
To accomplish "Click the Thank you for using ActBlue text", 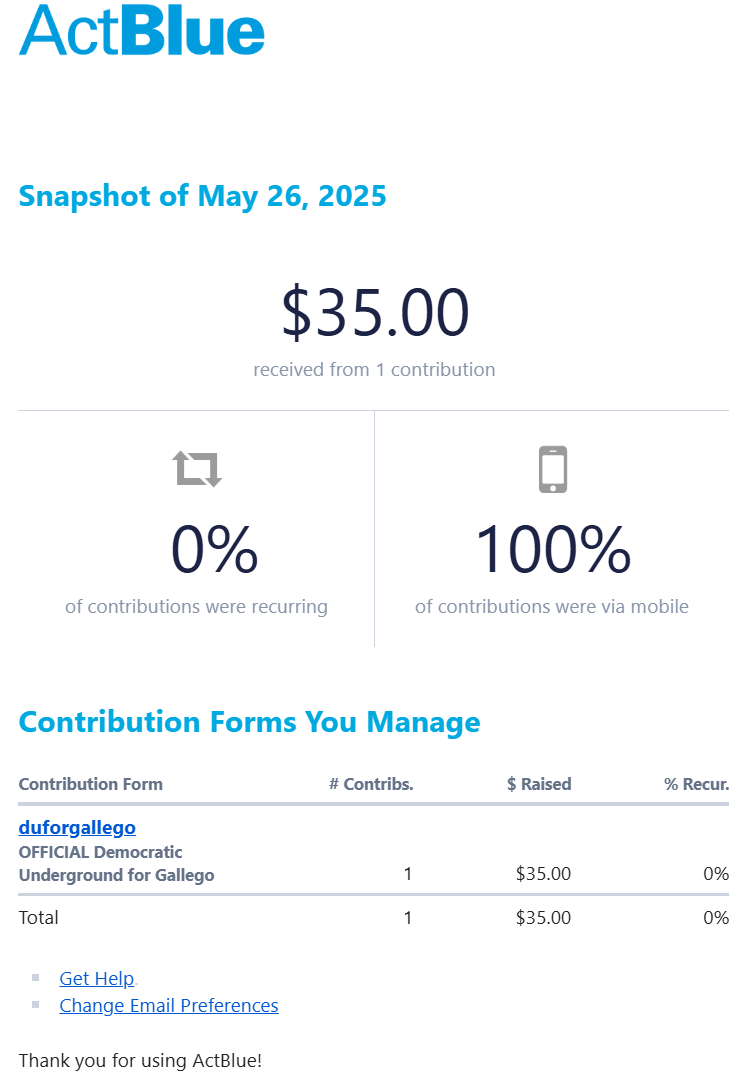I will [x=140, y=1059].
